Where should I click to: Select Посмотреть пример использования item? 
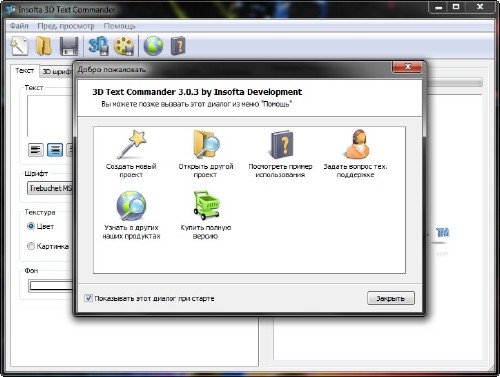click(x=280, y=154)
